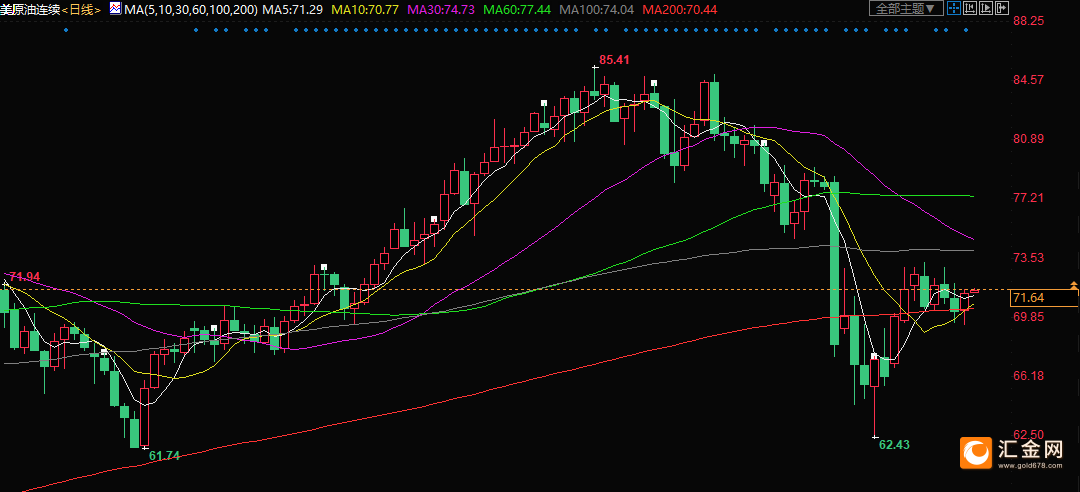Click the 美原油连续 contract title

coord(30,9)
